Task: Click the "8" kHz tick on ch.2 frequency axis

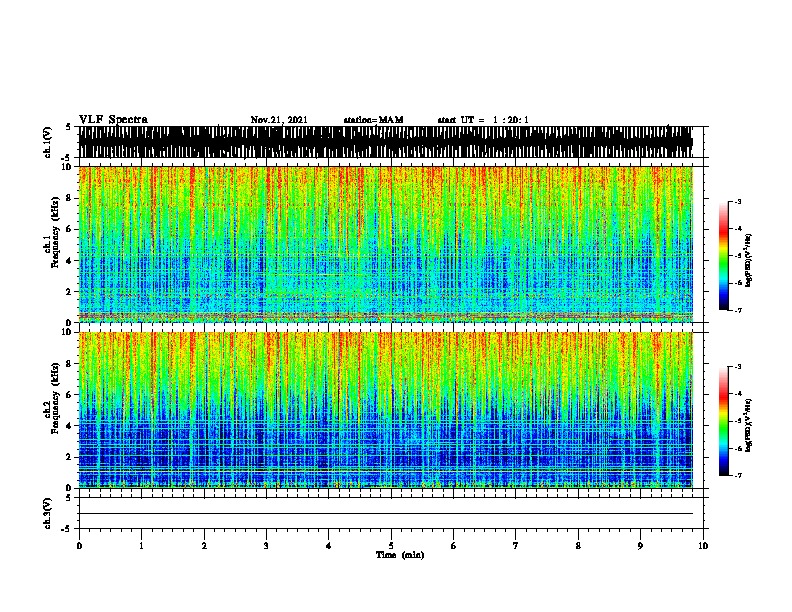Action: [70, 364]
